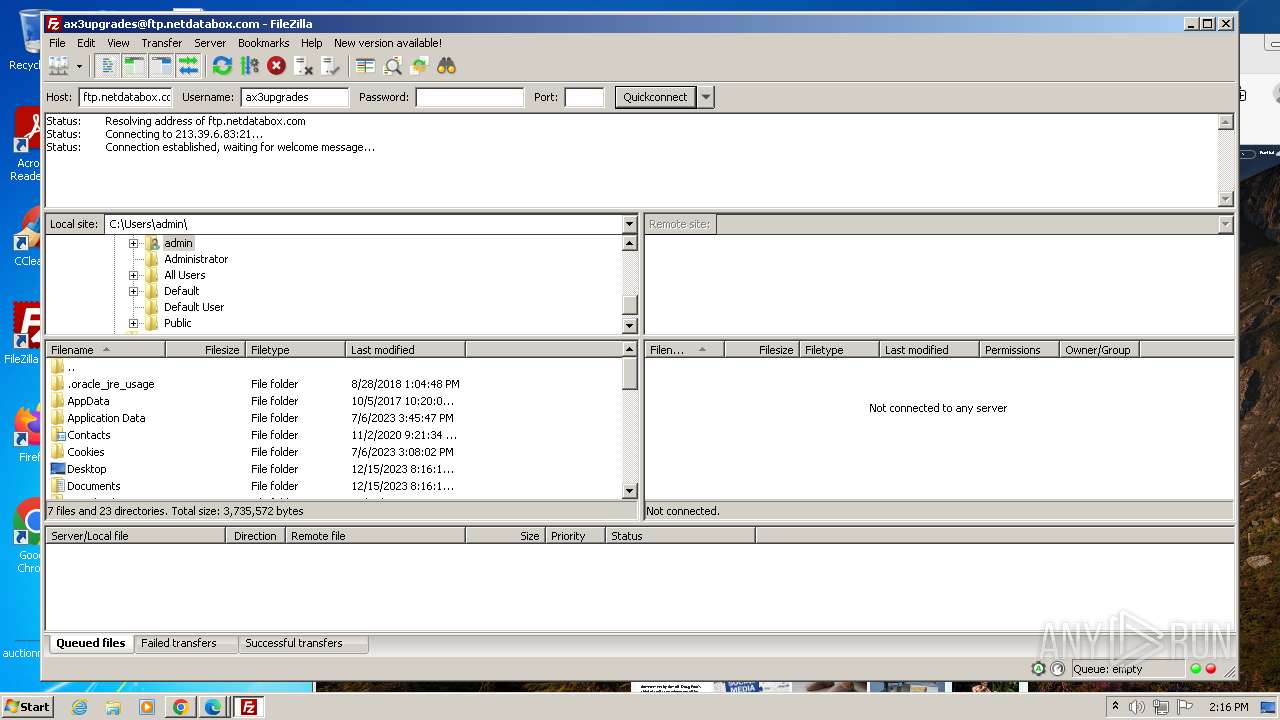The image size is (1280, 720).
Task: Expand the Default folder tree node
Action: [133, 291]
